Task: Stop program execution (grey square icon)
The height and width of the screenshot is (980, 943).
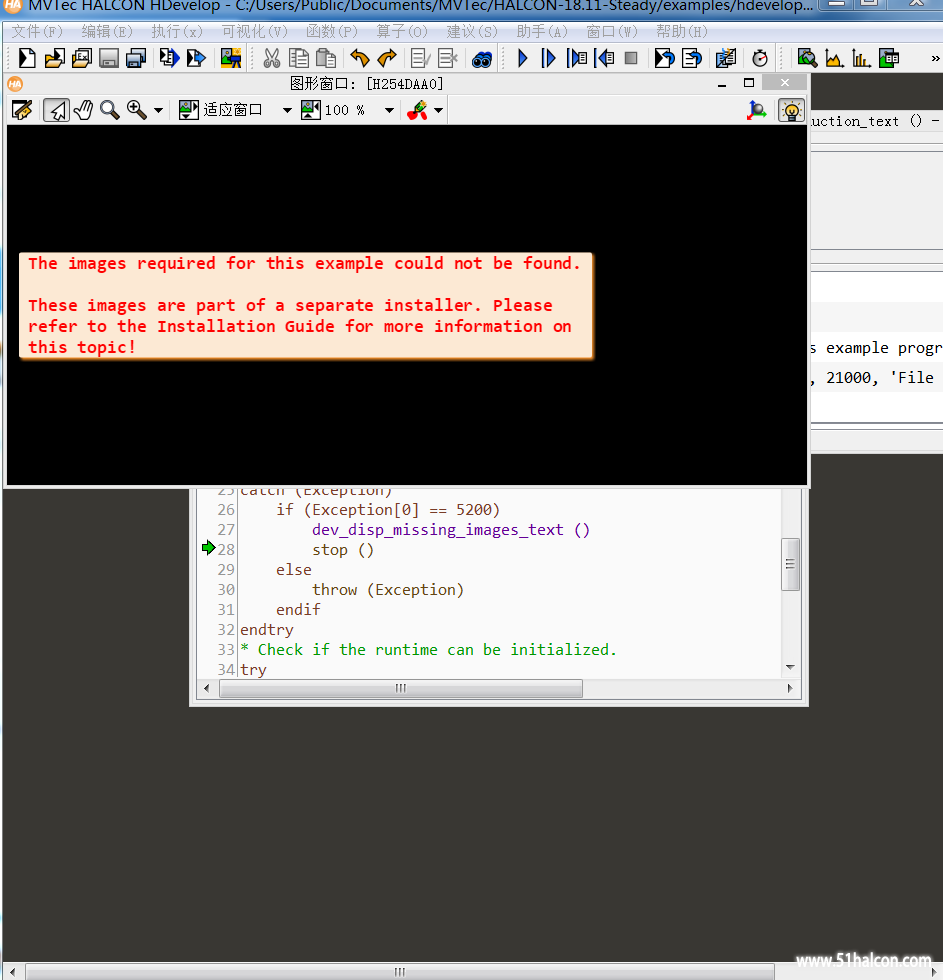Action: click(x=631, y=58)
